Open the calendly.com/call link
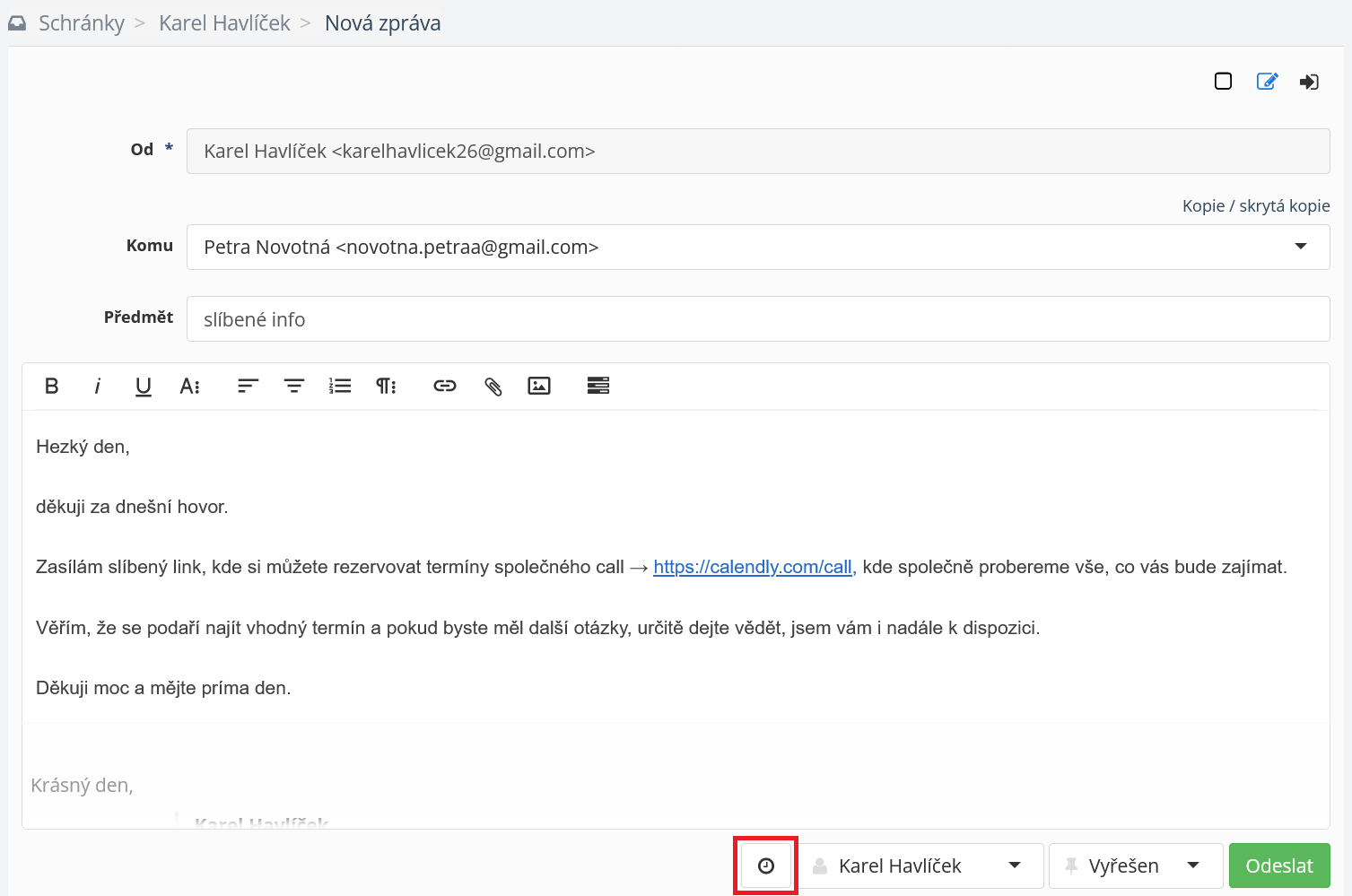The width and height of the screenshot is (1352, 896). click(x=753, y=567)
